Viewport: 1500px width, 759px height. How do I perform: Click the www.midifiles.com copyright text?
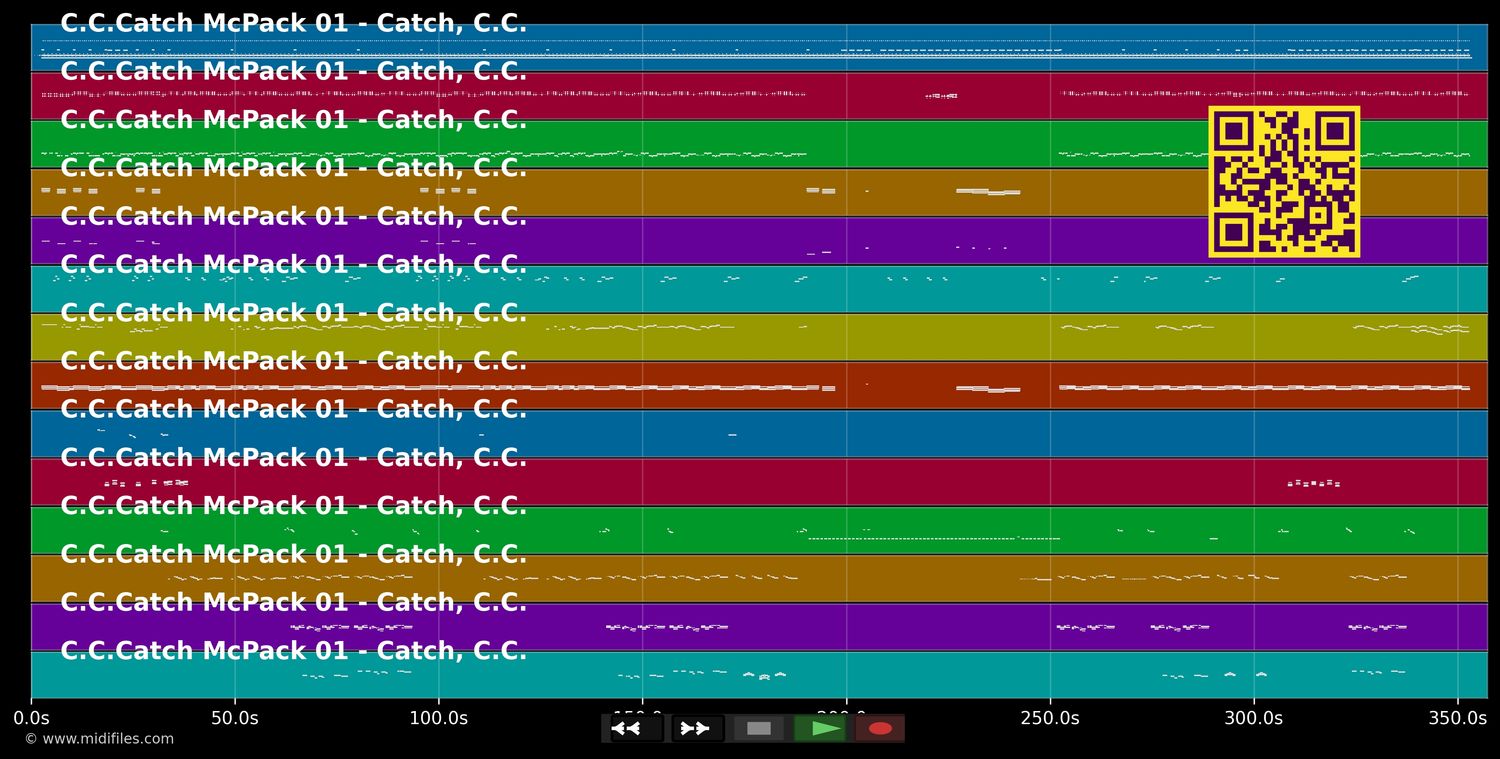[x=99, y=739]
